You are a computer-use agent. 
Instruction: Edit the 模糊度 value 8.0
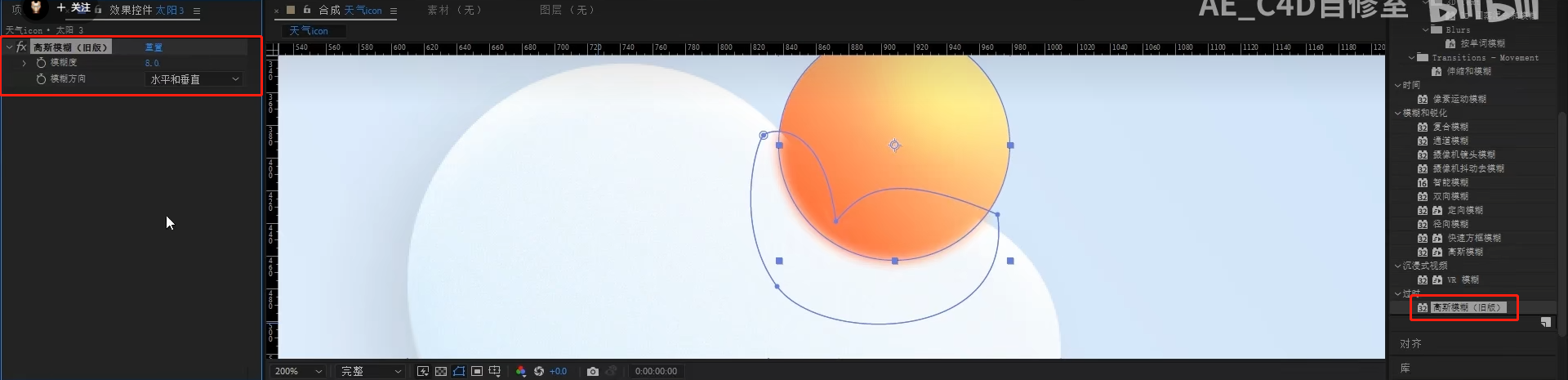[152, 63]
